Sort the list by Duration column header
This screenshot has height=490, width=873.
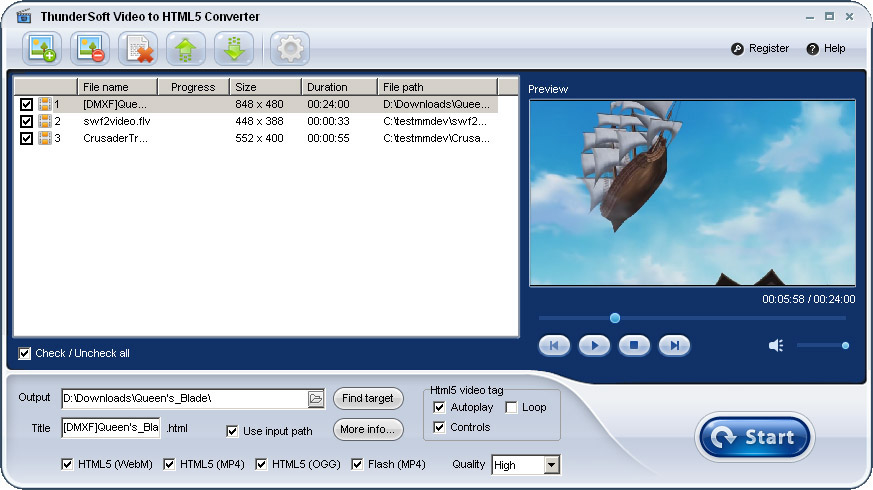click(x=339, y=87)
